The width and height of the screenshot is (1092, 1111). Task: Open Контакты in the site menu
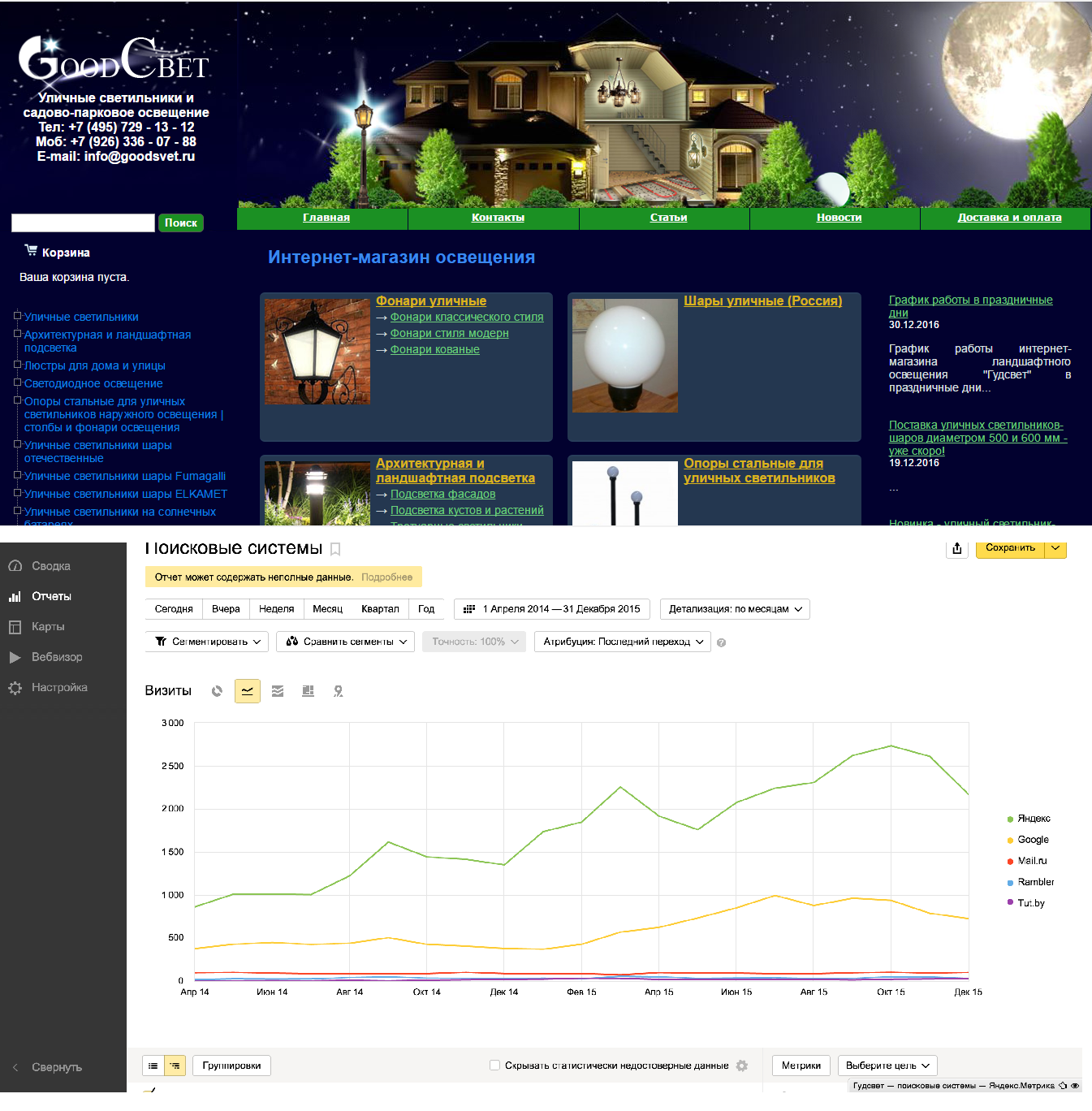(498, 218)
